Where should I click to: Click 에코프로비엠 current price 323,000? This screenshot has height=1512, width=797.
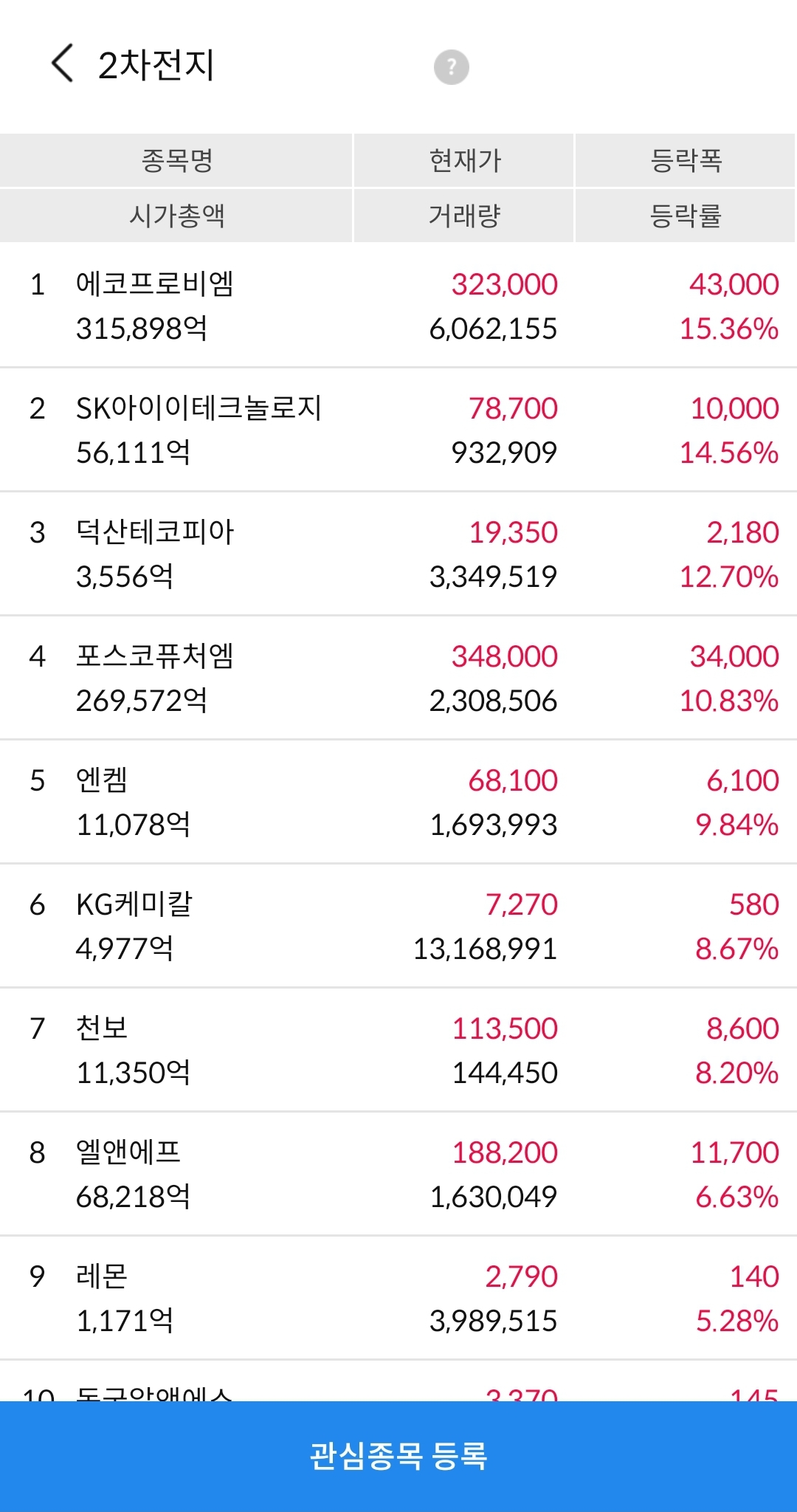coord(505,284)
